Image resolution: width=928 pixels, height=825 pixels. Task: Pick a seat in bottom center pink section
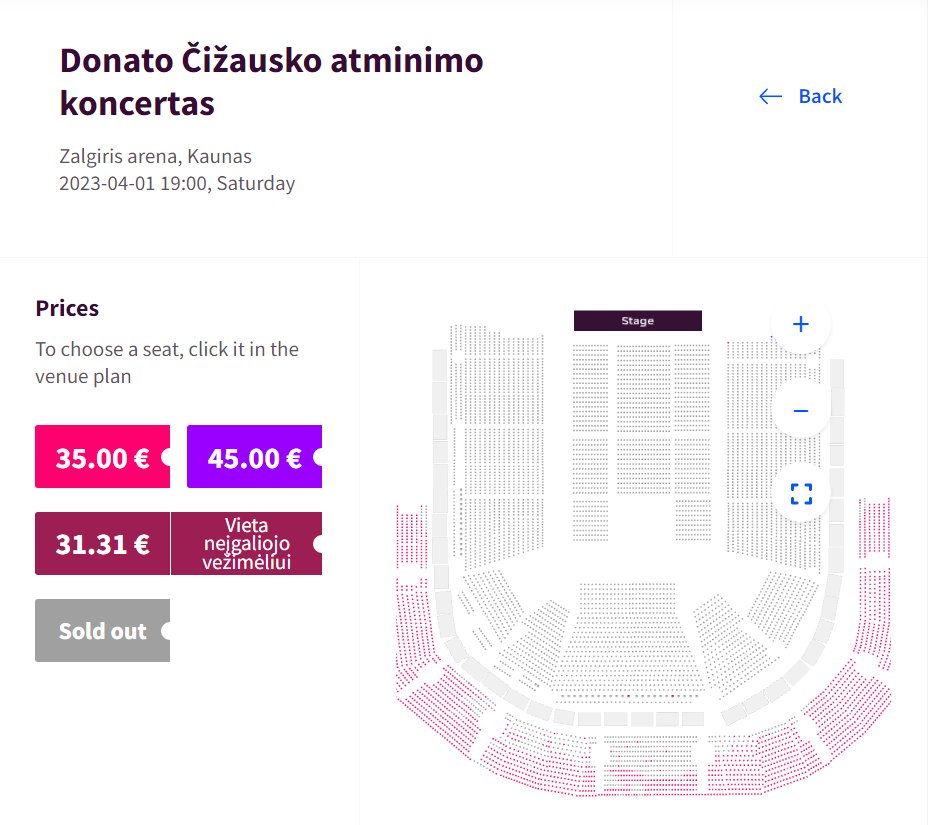tap(650, 763)
